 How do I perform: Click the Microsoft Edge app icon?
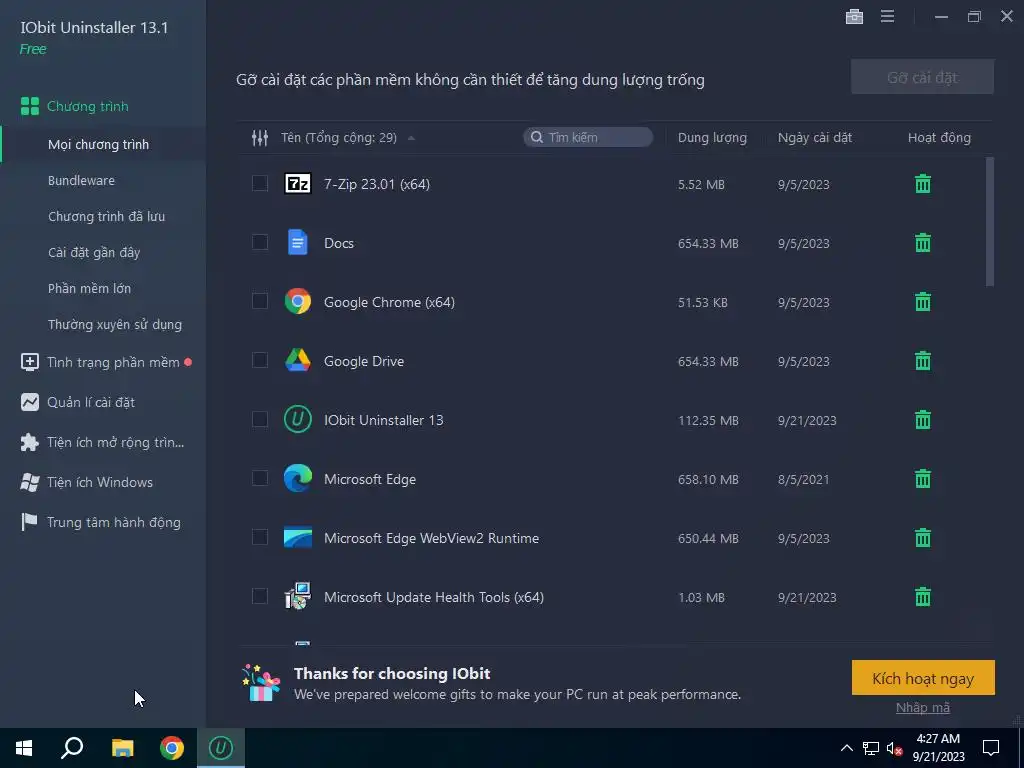(298, 479)
